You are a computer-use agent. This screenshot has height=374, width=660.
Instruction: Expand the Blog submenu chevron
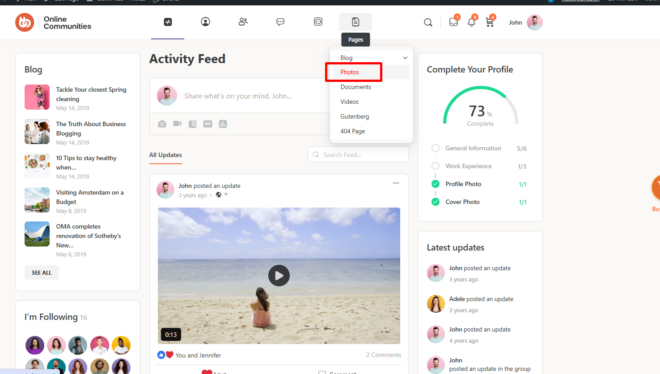(x=405, y=58)
